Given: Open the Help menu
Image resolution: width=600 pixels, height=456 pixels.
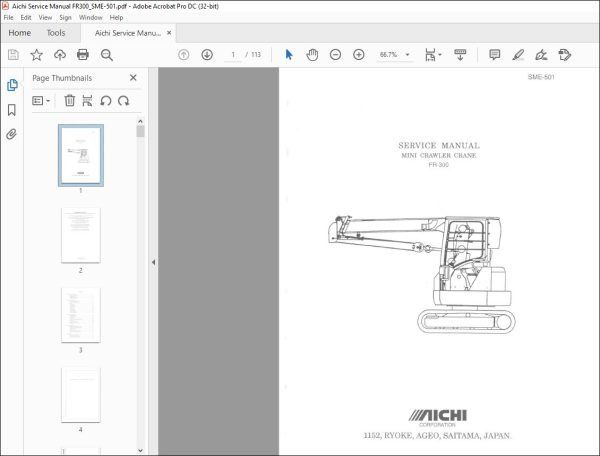Looking at the screenshot, I should point(116,18).
